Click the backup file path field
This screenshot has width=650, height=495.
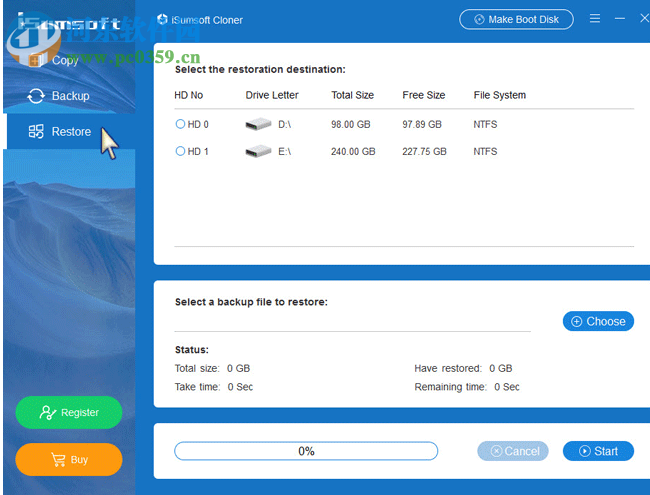point(352,322)
